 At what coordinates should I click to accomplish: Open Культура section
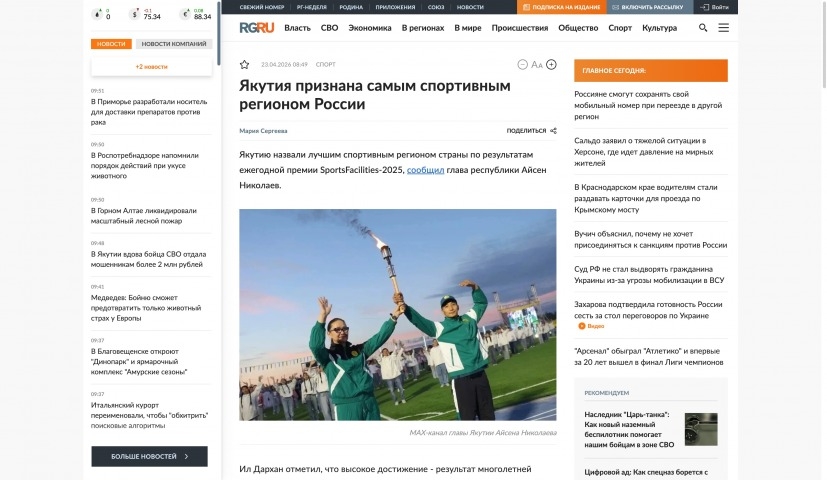659,28
